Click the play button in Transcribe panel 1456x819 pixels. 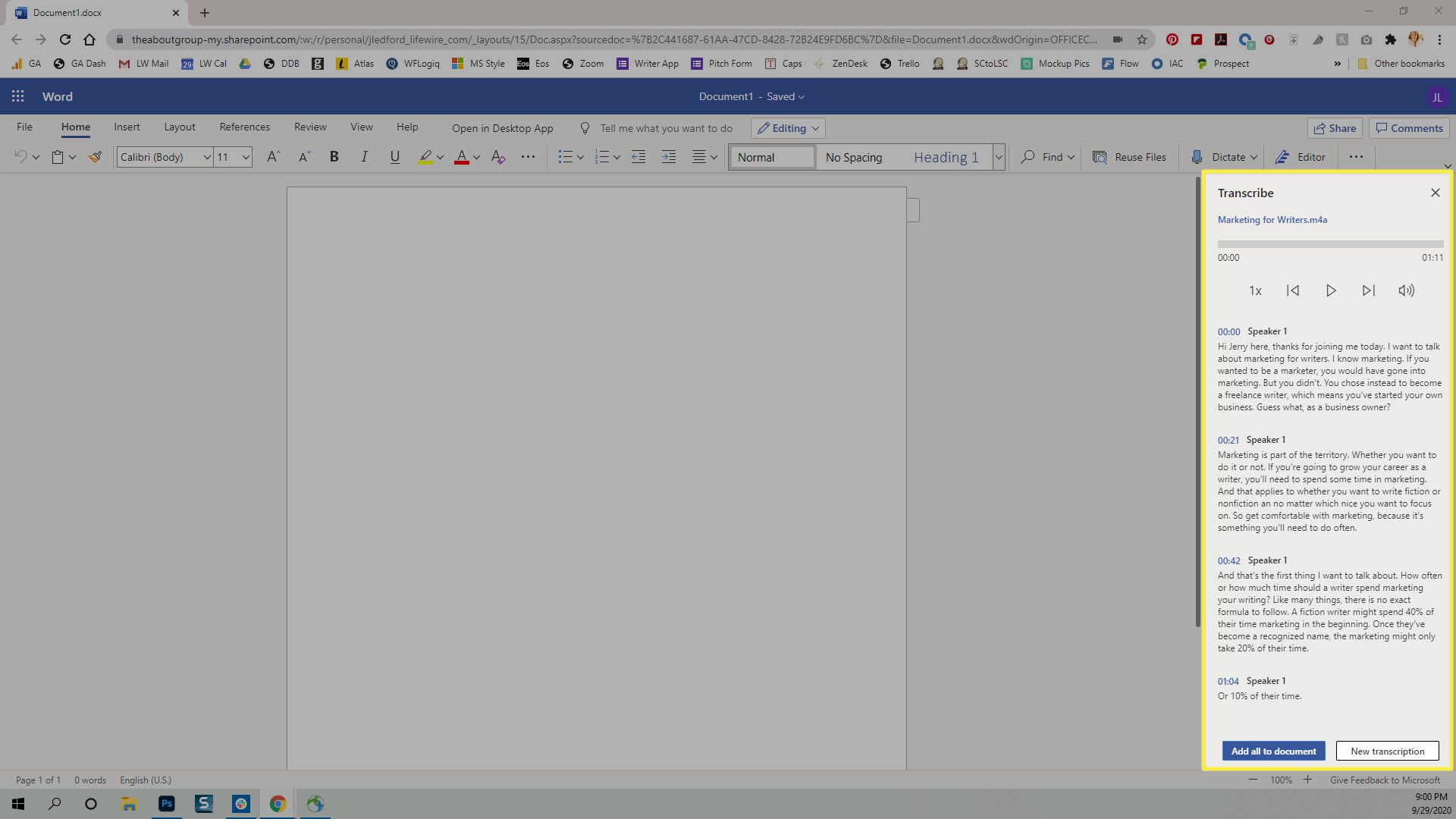1330,290
